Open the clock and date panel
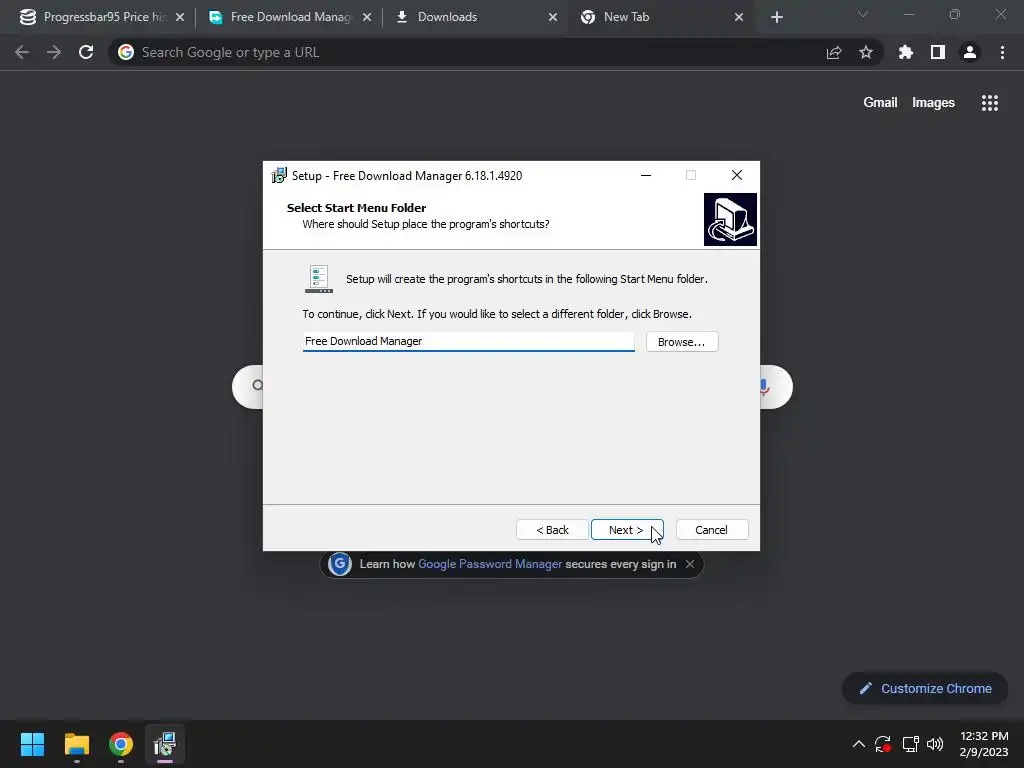This screenshot has width=1024, height=768. tap(984, 744)
